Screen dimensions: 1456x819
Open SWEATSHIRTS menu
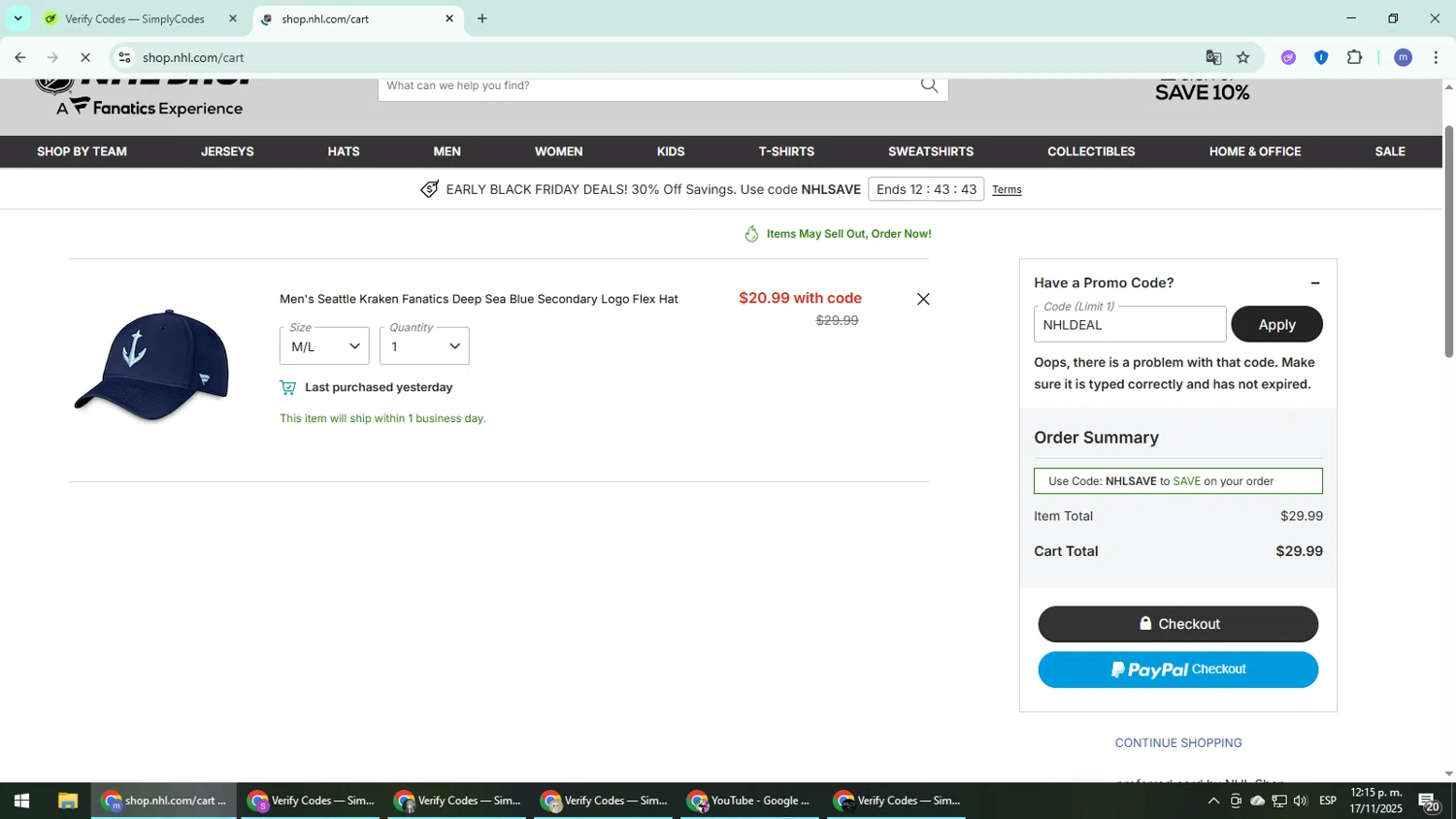coord(931,151)
